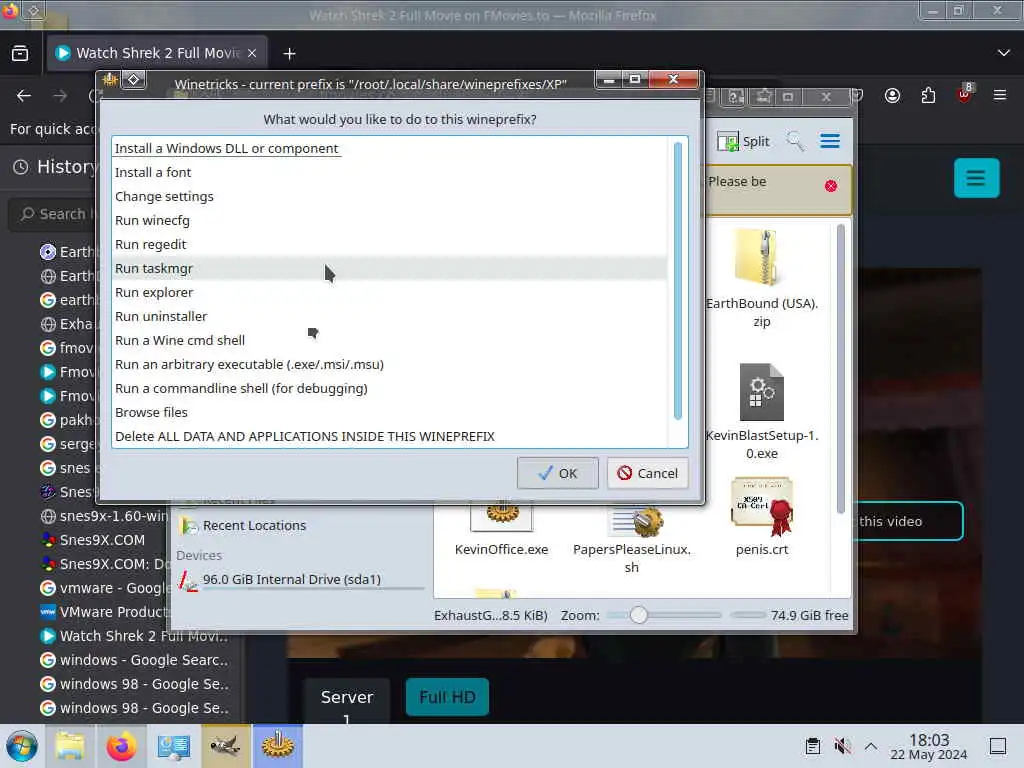
Task: Open 'vmware - Google' history entry
Action: pos(103,588)
